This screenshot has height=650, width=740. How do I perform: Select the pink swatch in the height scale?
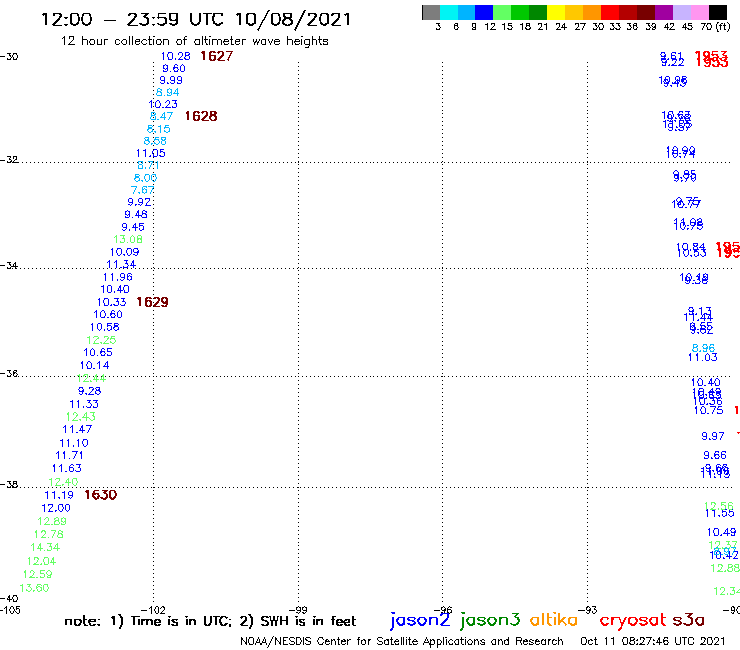pyautogui.click(x=699, y=12)
